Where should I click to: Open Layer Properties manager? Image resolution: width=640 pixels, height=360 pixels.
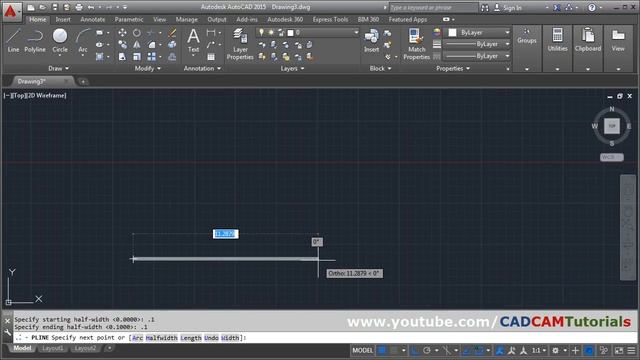(x=240, y=44)
